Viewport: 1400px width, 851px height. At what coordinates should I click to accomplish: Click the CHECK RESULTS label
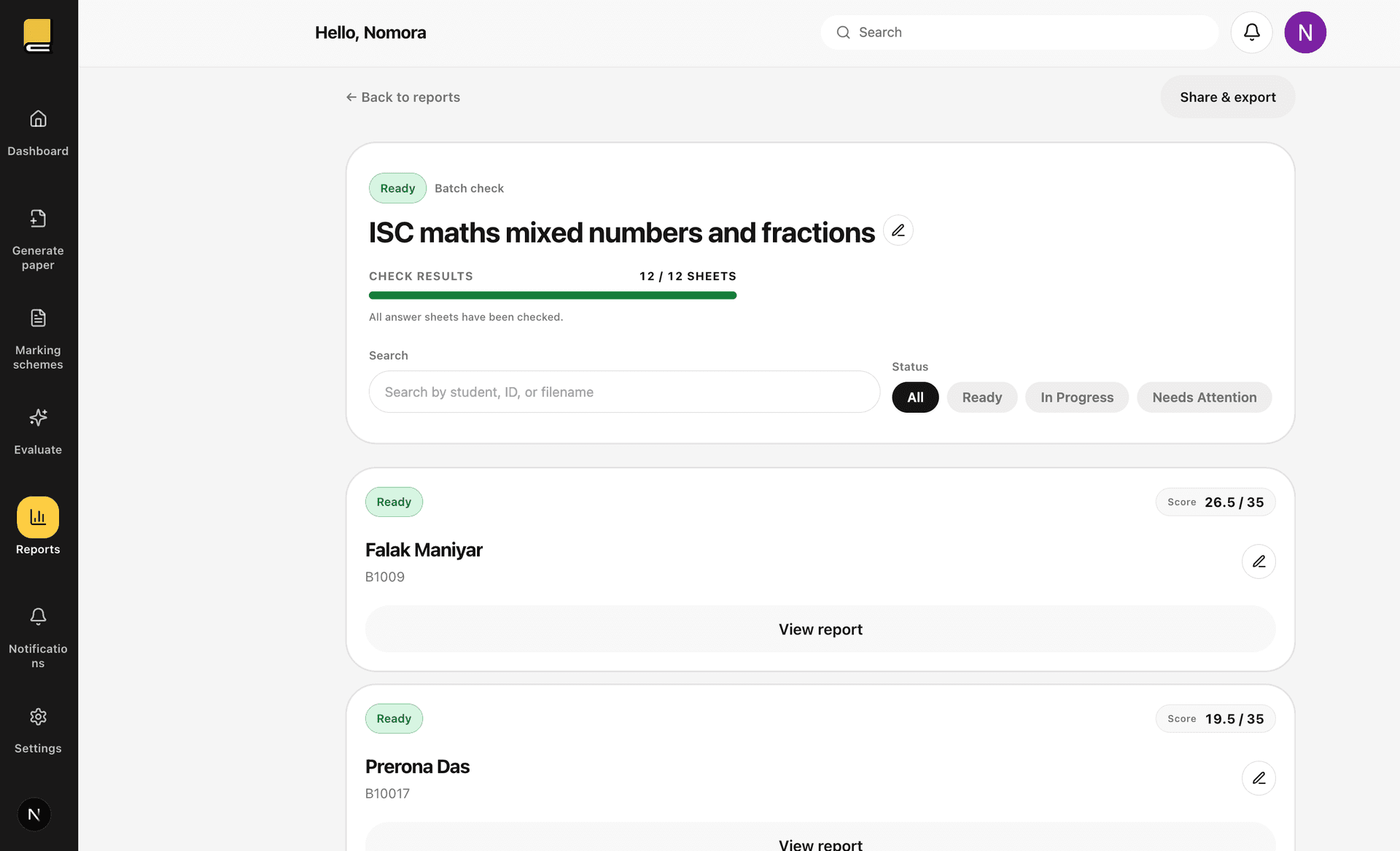click(x=421, y=276)
